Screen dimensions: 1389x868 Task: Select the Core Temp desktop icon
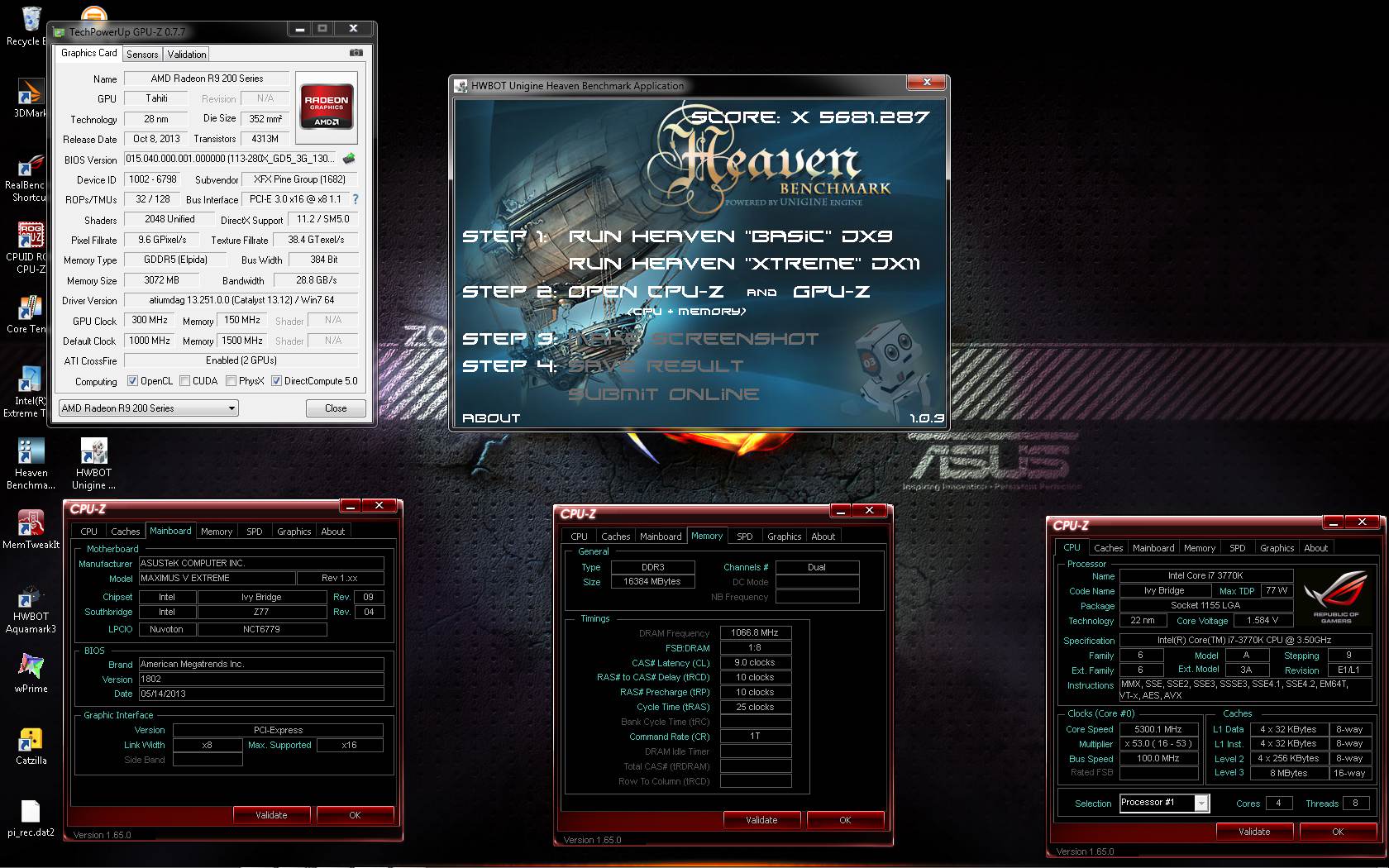(29, 314)
